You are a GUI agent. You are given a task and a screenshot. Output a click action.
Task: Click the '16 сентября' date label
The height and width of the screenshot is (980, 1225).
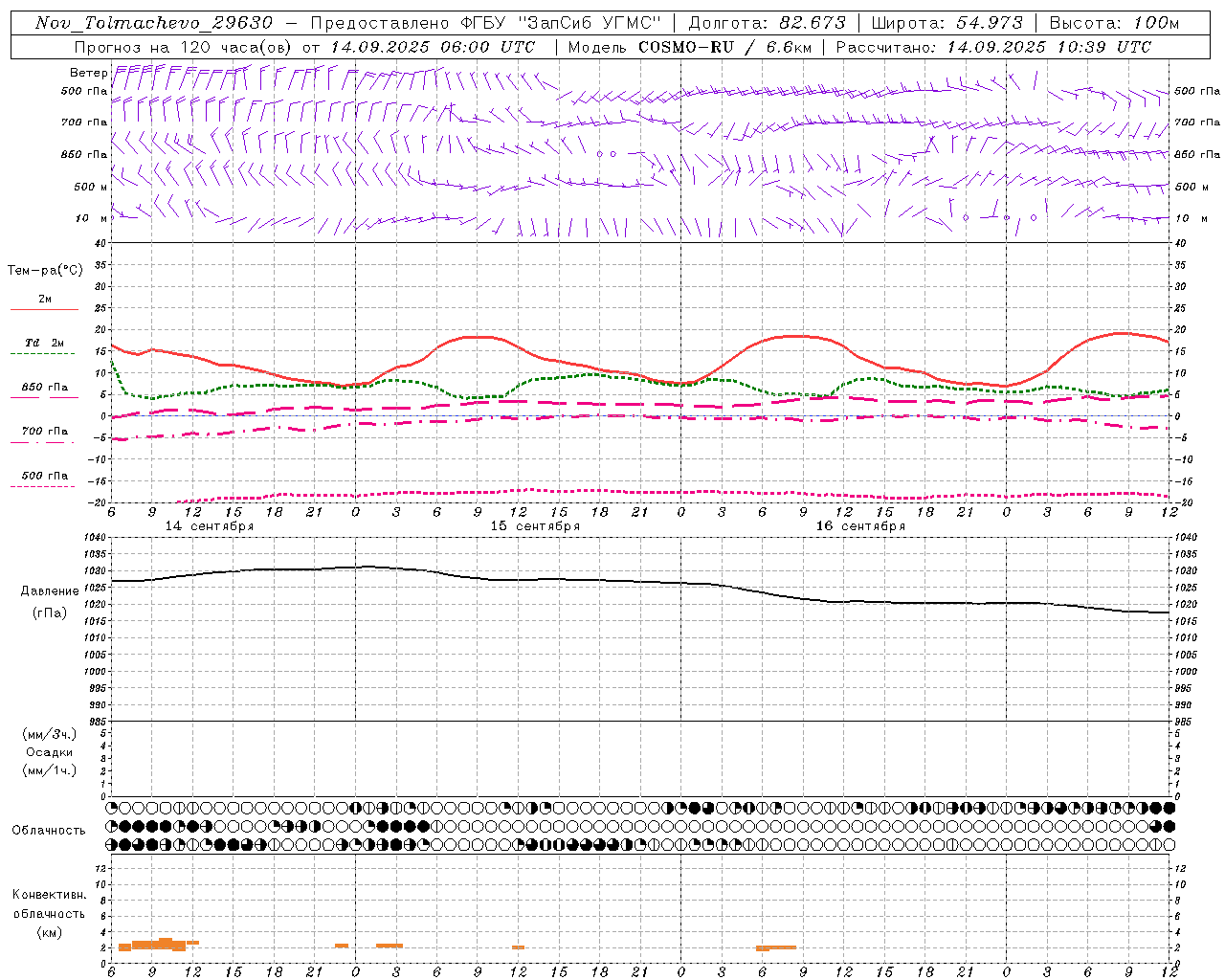[860, 526]
